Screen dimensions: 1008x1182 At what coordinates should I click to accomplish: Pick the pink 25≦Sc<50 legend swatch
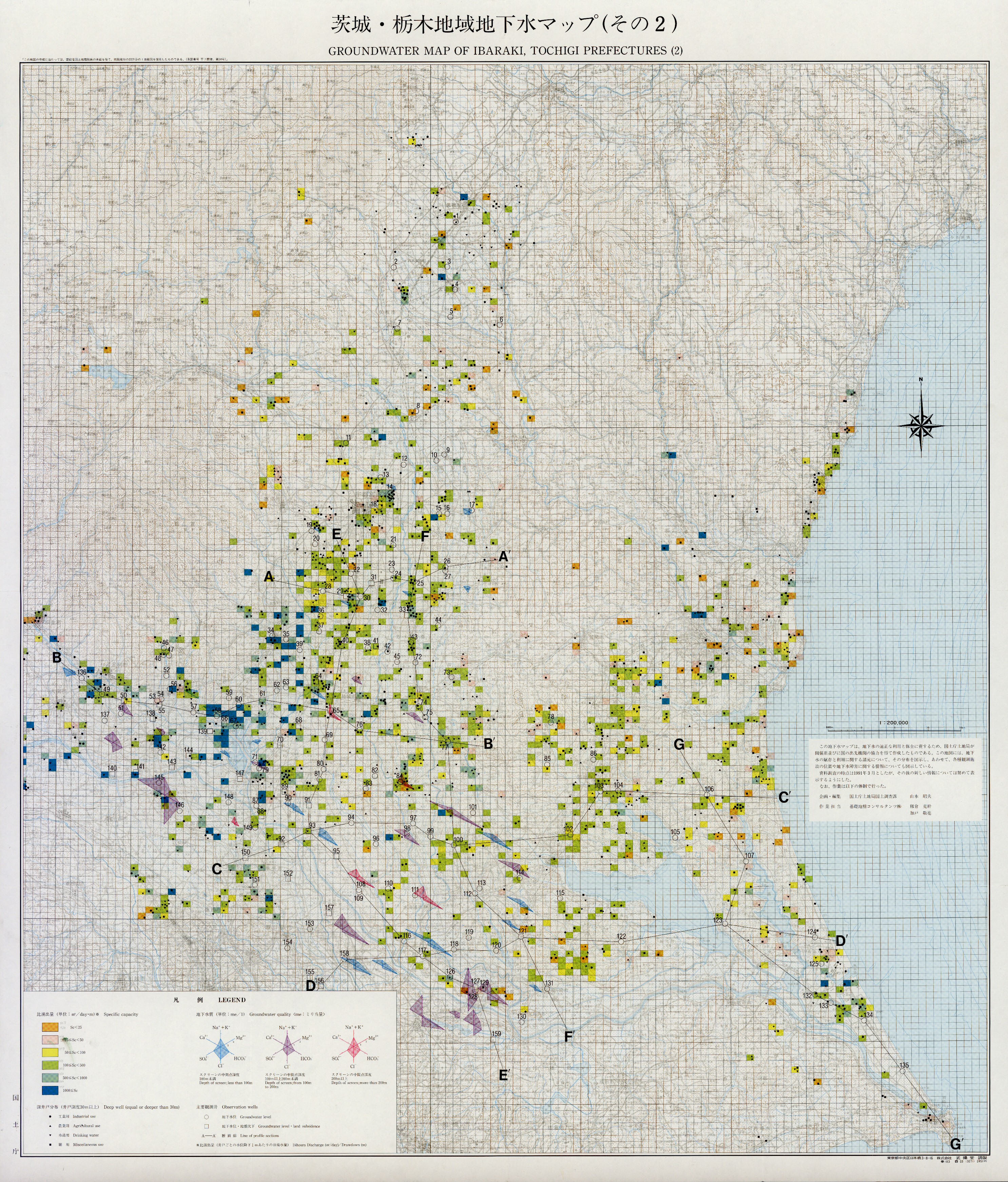(x=50, y=1040)
